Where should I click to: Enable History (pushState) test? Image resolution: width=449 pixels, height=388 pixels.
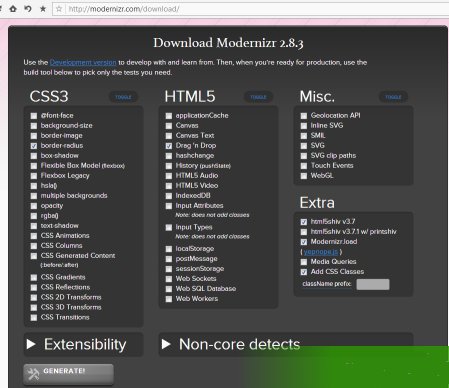pyautogui.click(x=169, y=166)
